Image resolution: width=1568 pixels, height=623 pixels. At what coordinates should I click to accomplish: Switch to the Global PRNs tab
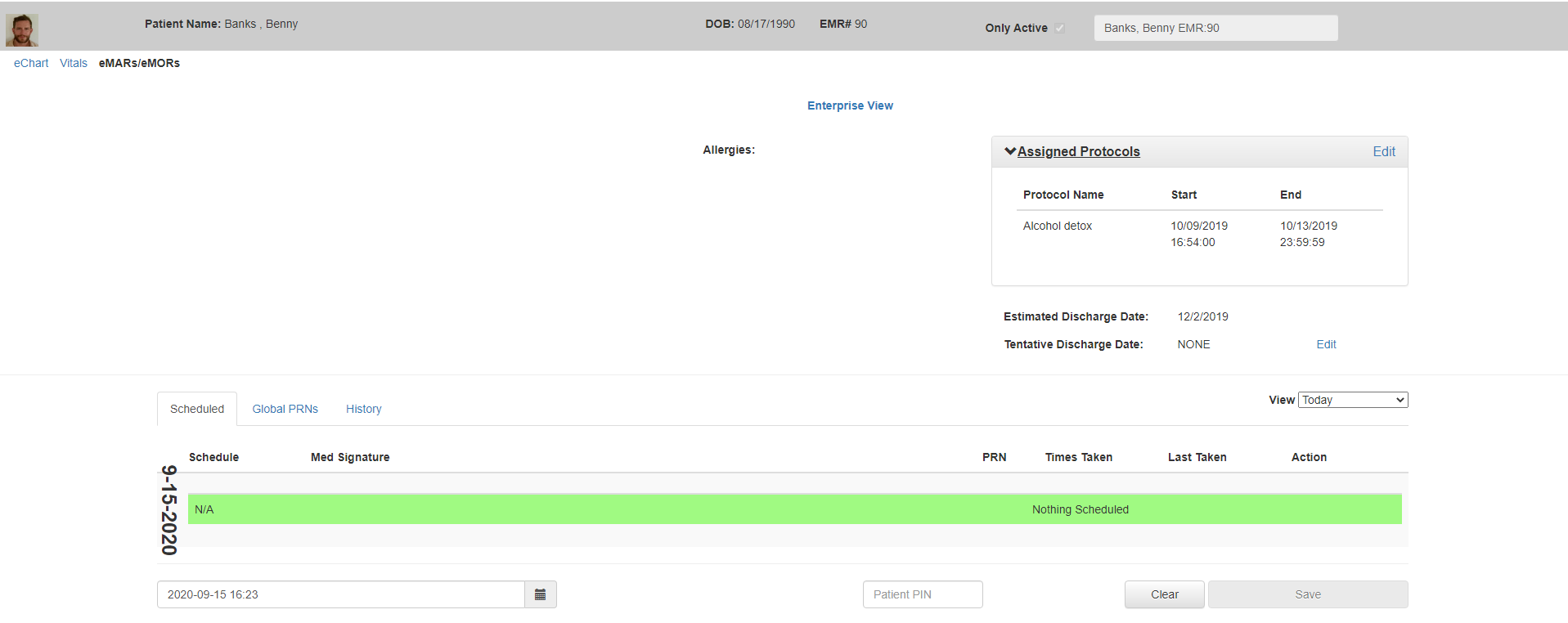click(285, 409)
